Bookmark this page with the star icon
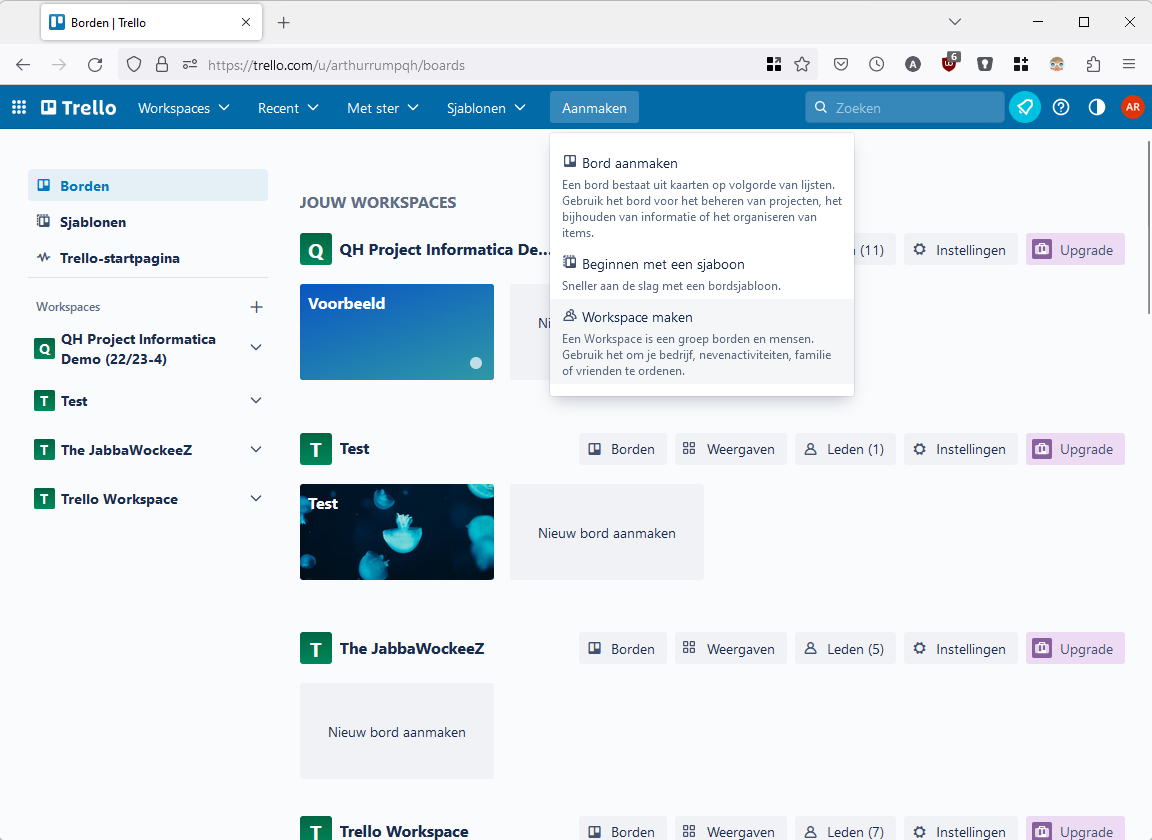Image resolution: width=1152 pixels, height=840 pixels. pos(802,64)
